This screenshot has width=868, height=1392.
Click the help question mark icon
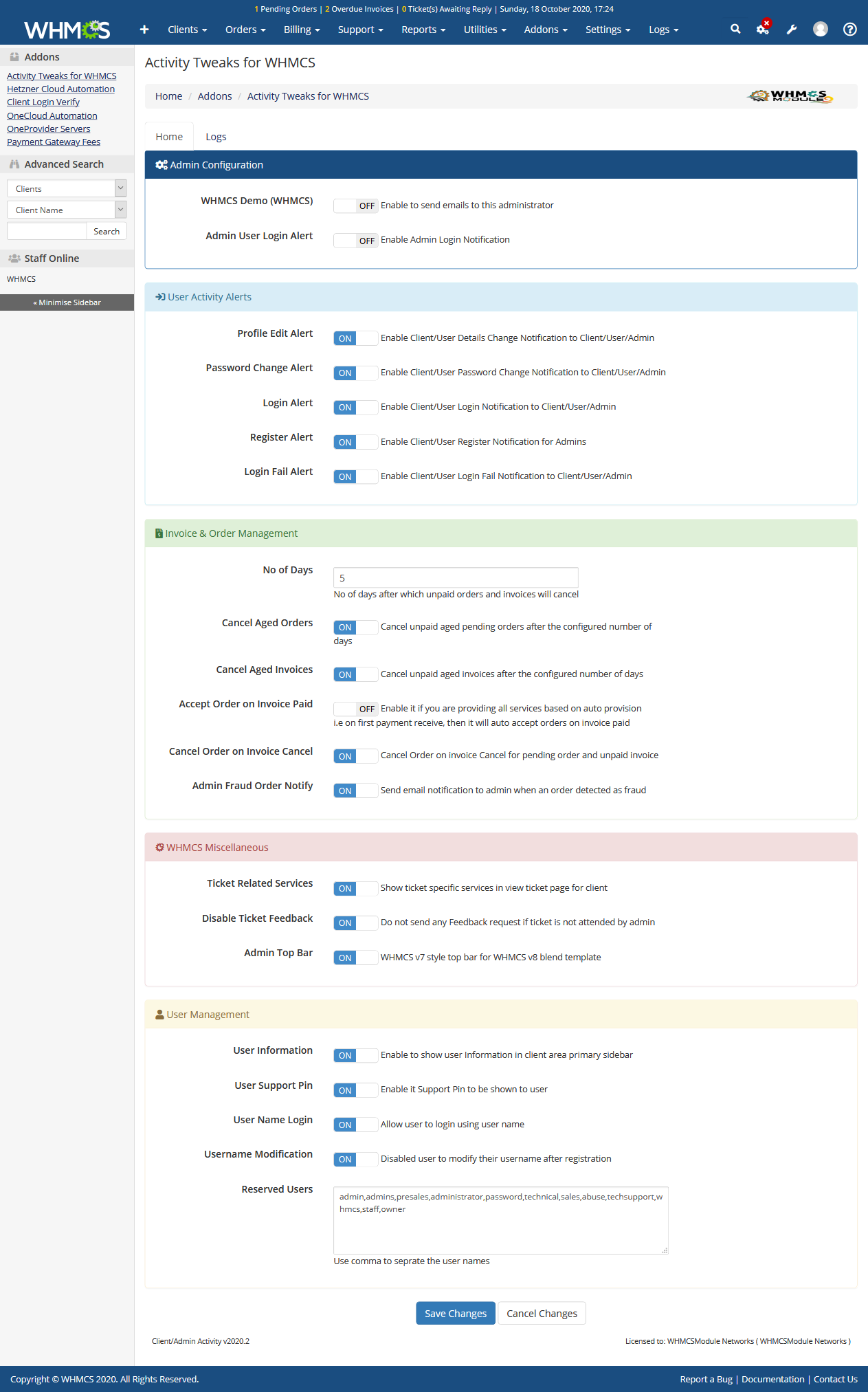[x=850, y=29]
